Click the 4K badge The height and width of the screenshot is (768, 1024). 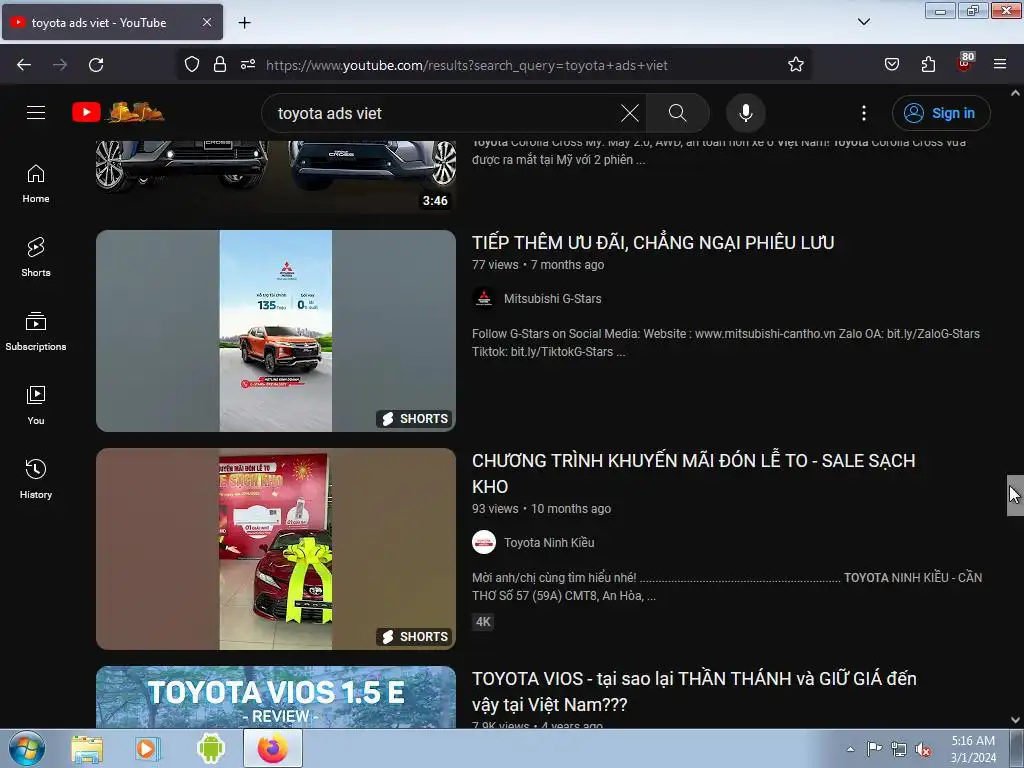483,622
